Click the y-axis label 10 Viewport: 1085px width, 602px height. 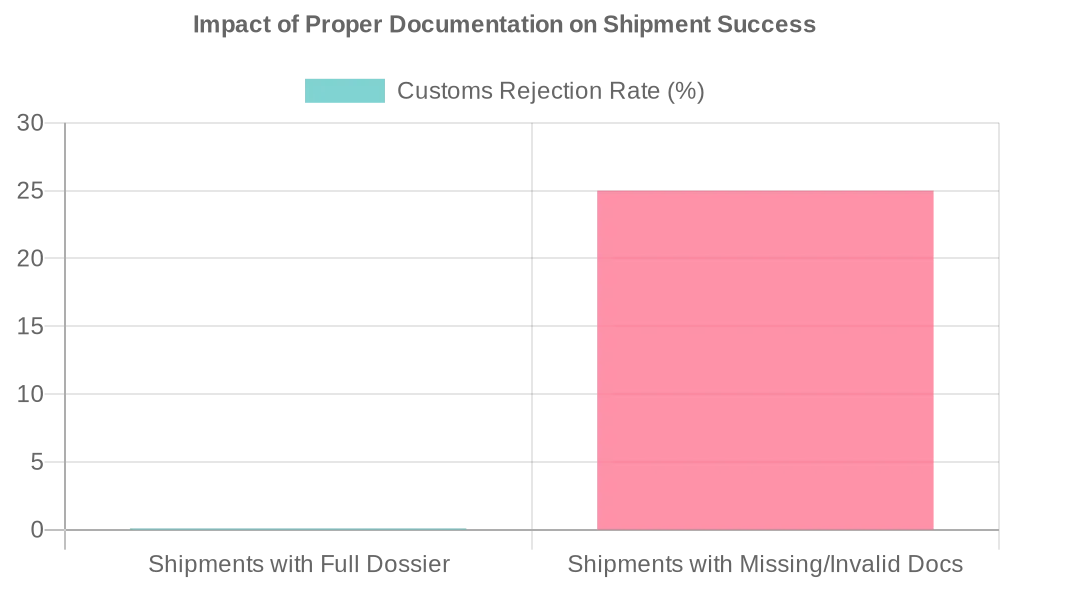click(30, 394)
